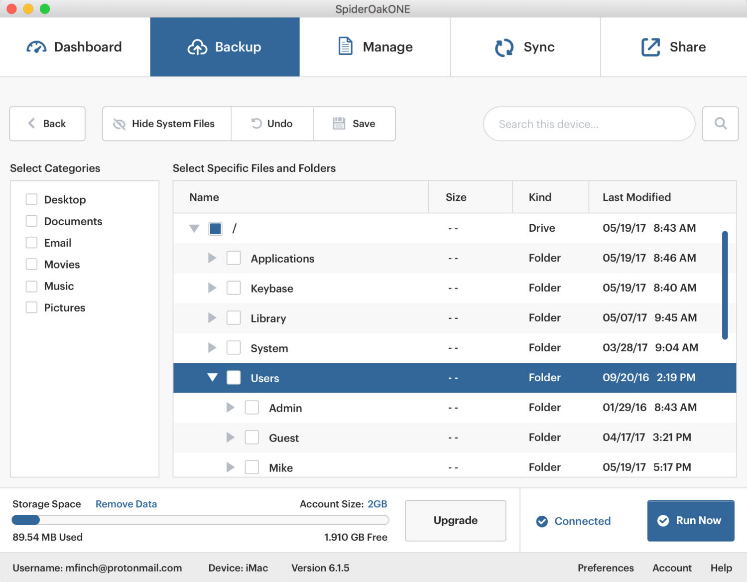Sort by the Kind column header
747x582 pixels.
coord(551,197)
